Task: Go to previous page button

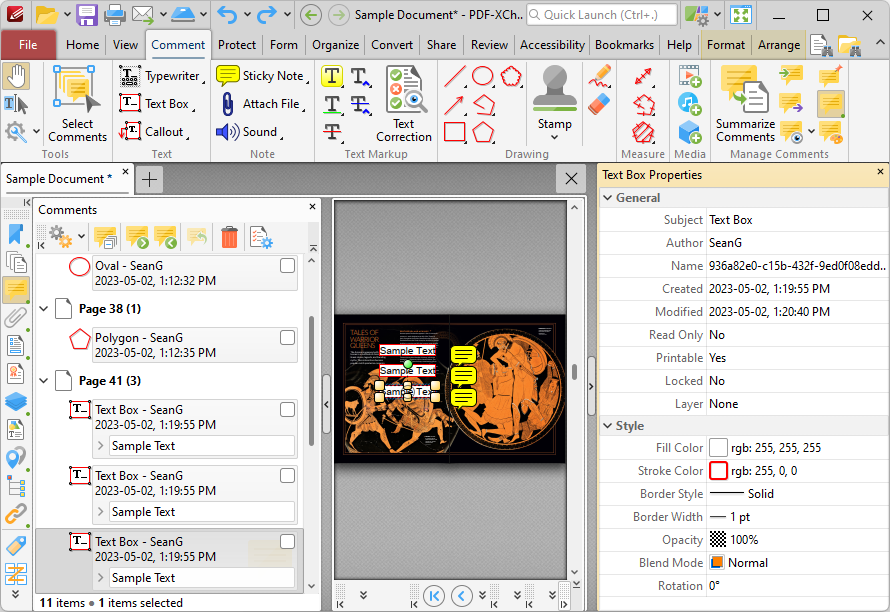Action: tap(461, 596)
